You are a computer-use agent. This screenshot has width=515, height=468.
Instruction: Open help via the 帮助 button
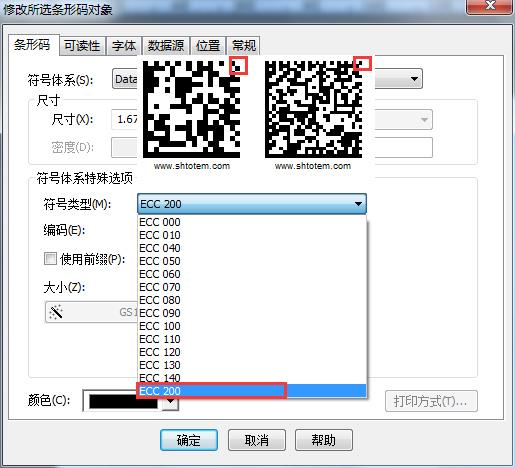323,440
